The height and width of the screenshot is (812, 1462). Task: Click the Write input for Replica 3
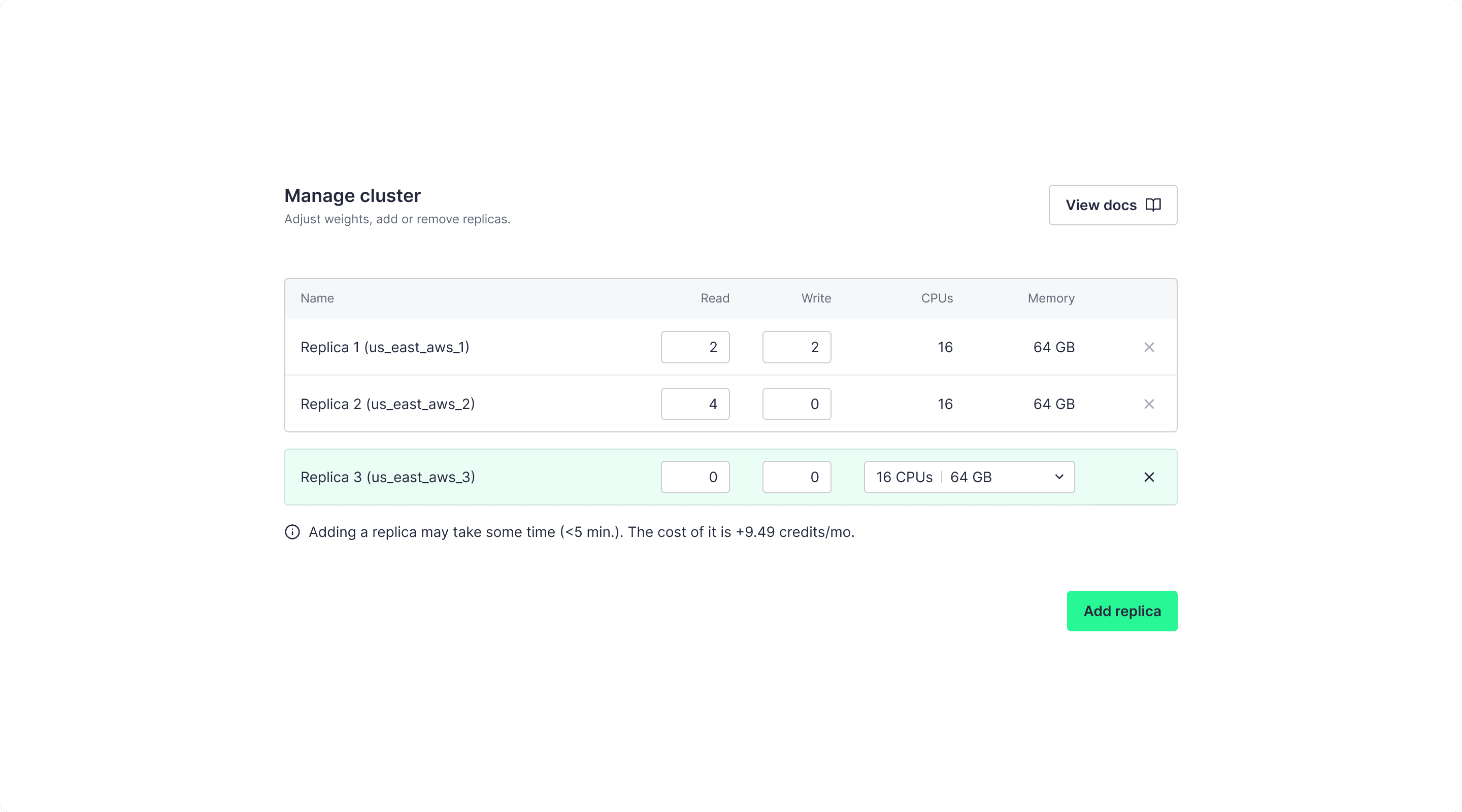[x=796, y=477]
